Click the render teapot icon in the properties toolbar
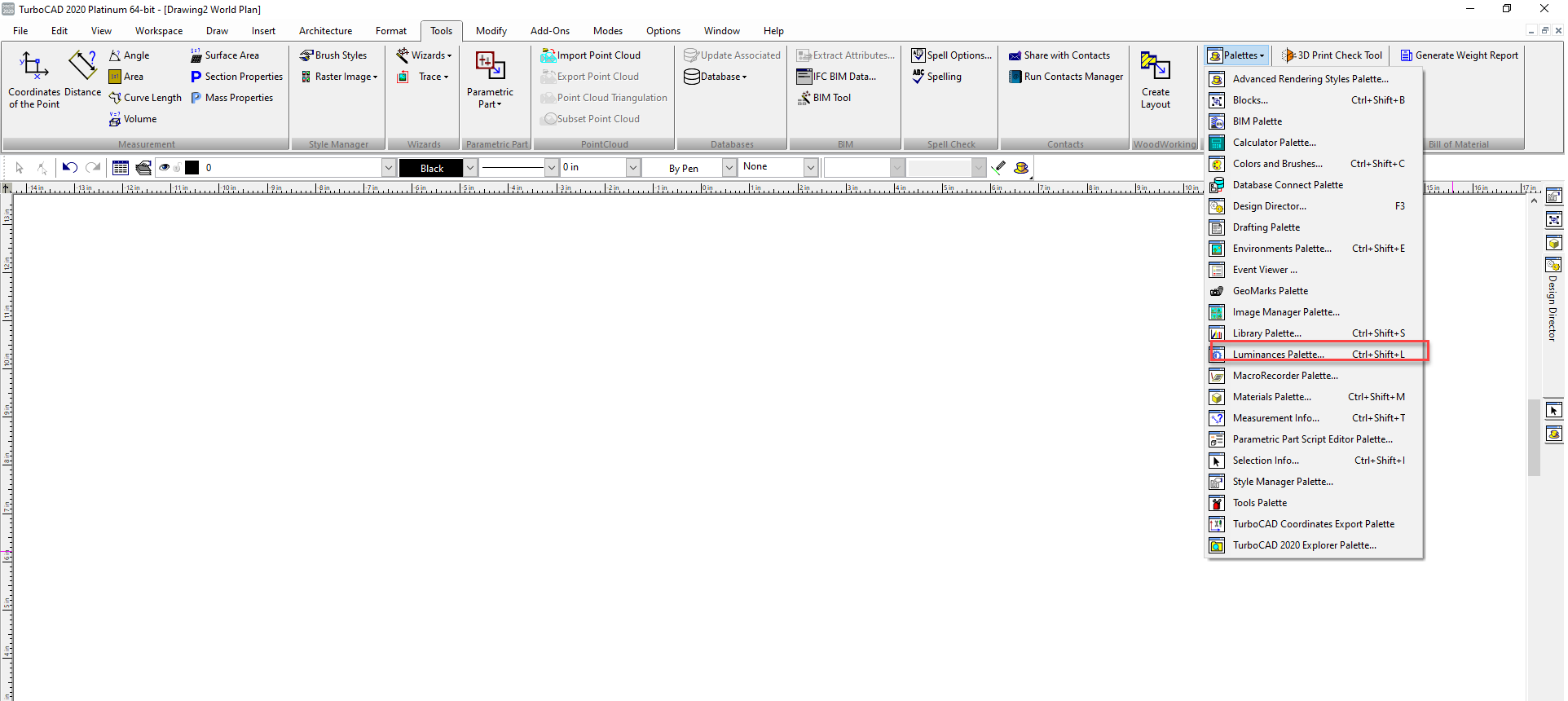 pos(1021,168)
